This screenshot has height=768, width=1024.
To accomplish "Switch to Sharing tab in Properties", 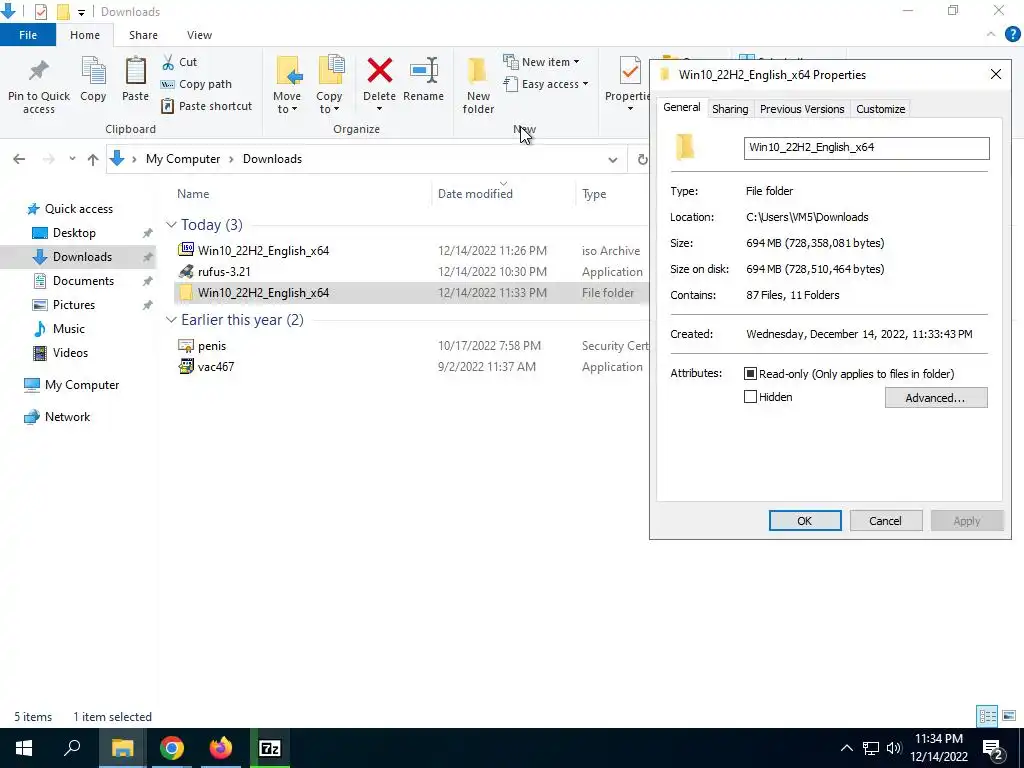I will coord(730,109).
